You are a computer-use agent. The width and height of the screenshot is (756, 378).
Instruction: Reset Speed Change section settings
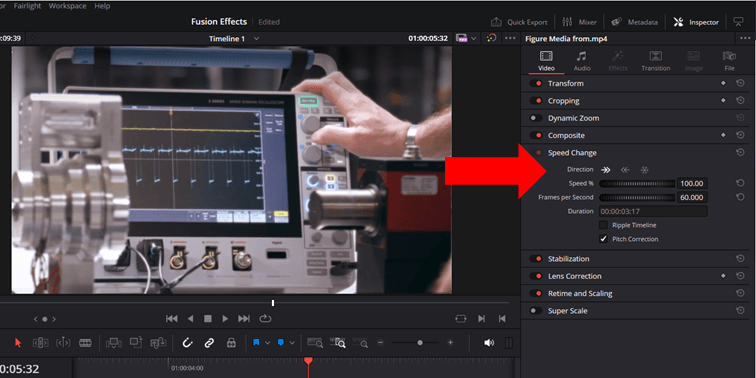740,152
